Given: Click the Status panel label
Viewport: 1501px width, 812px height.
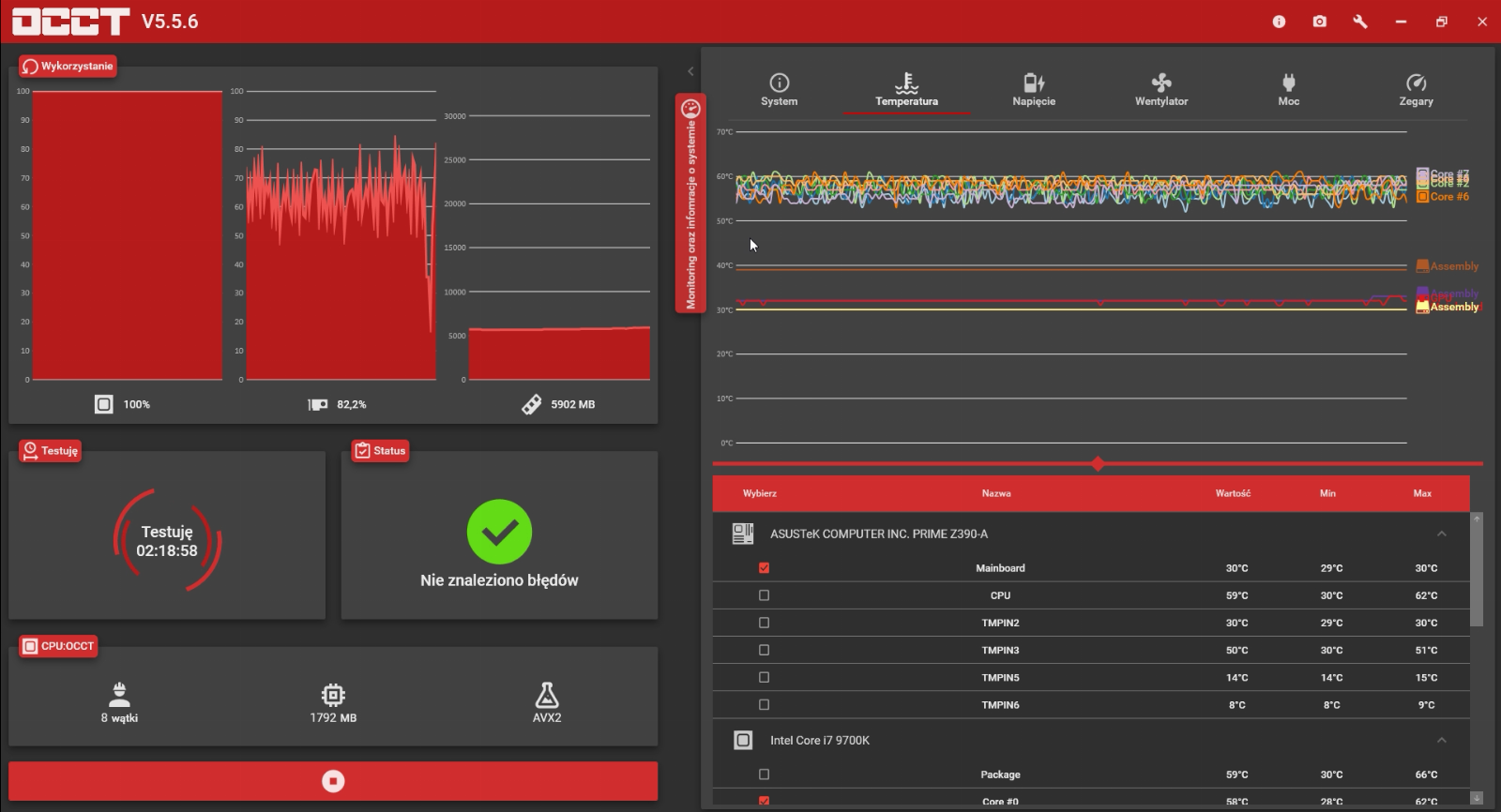Looking at the screenshot, I should [x=380, y=450].
